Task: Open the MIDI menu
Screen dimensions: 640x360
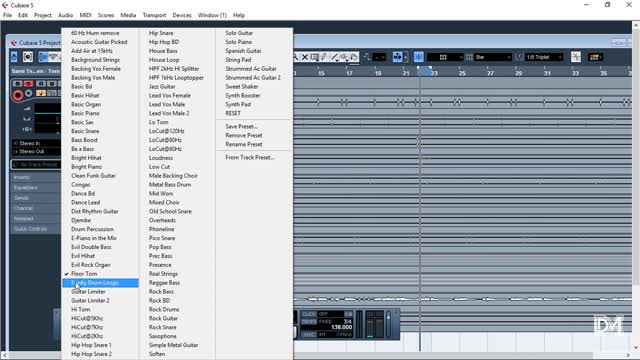Action: point(85,15)
